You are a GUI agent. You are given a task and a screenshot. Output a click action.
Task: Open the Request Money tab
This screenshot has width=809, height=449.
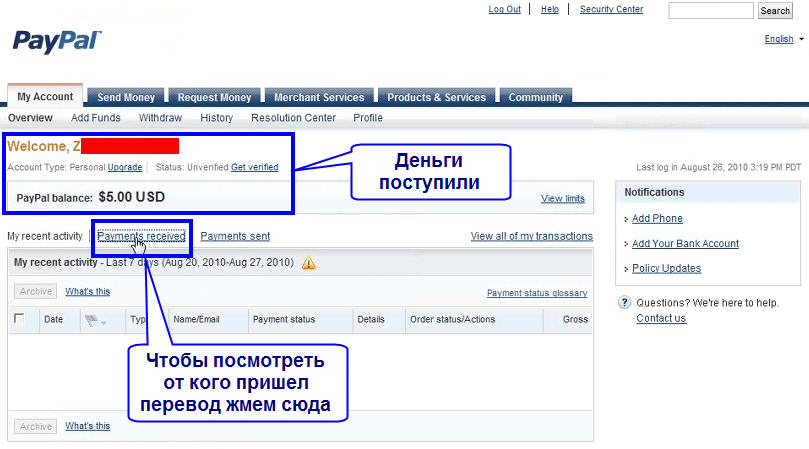(214, 97)
